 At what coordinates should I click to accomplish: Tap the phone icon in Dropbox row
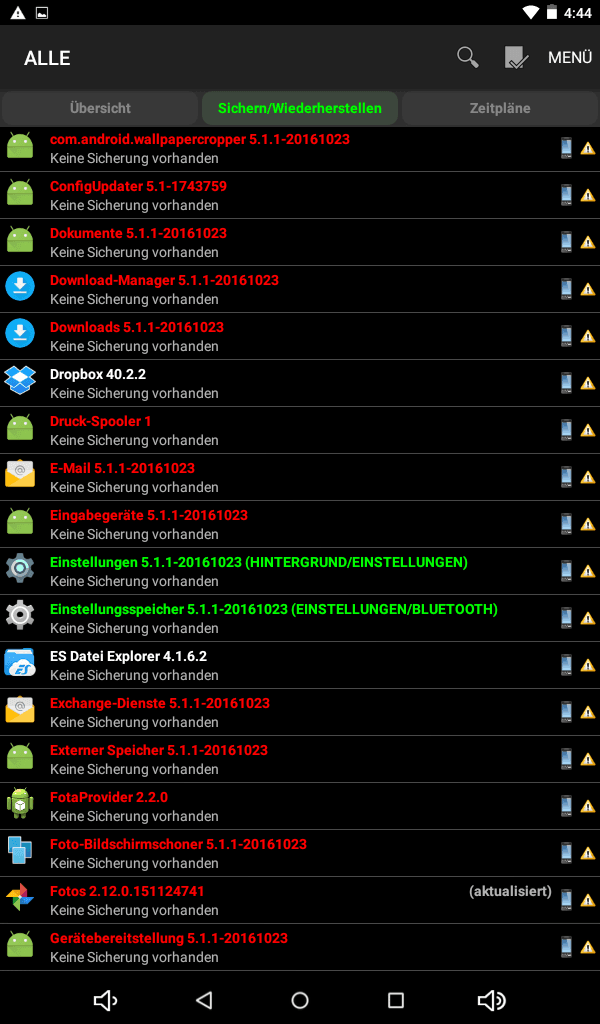pyautogui.click(x=566, y=383)
